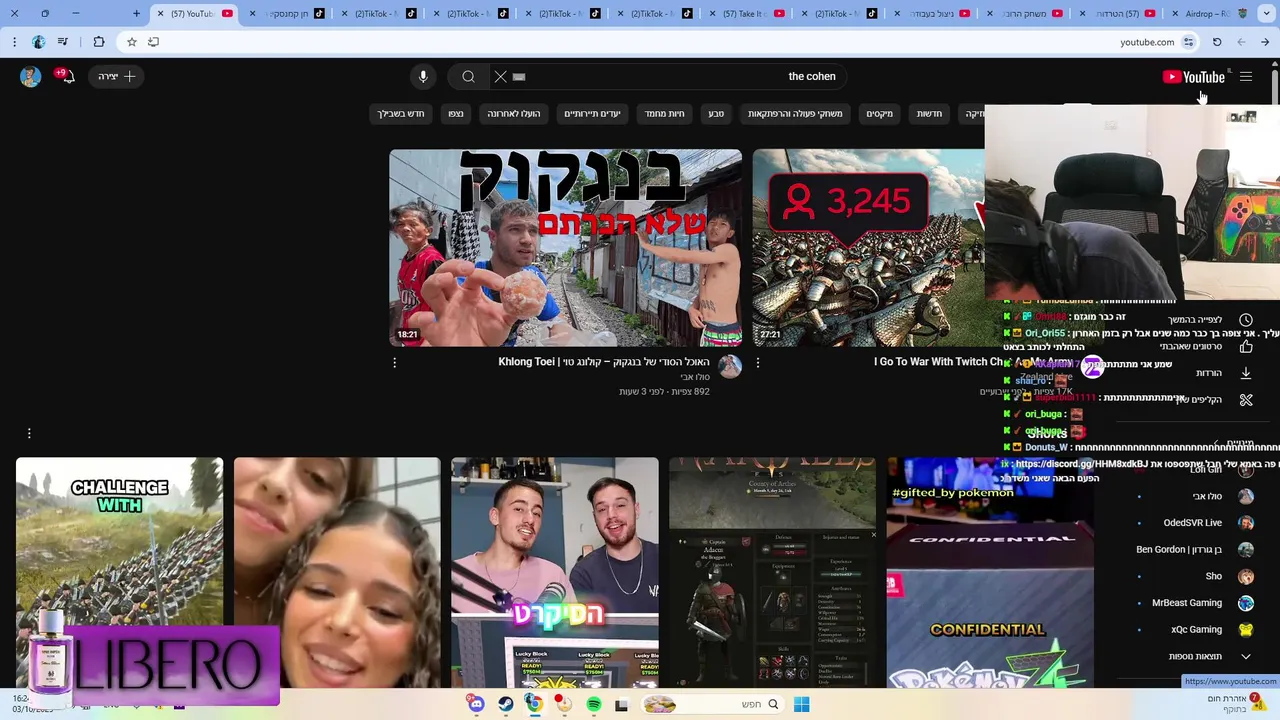1280x720 pixels.
Task: Select the יעדים תיירותיים filter chip
Action: click(x=592, y=114)
